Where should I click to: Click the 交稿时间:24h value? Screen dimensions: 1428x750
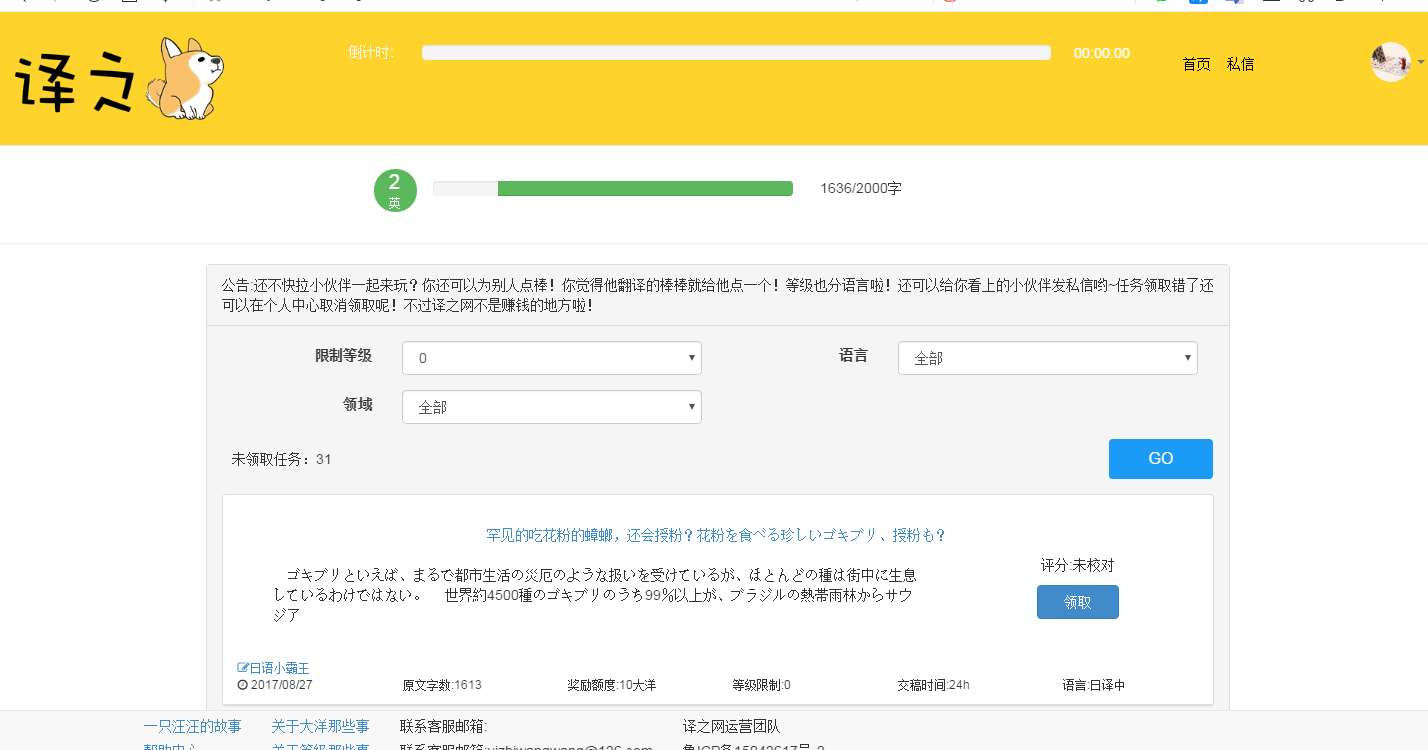pyautogui.click(x=933, y=685)
